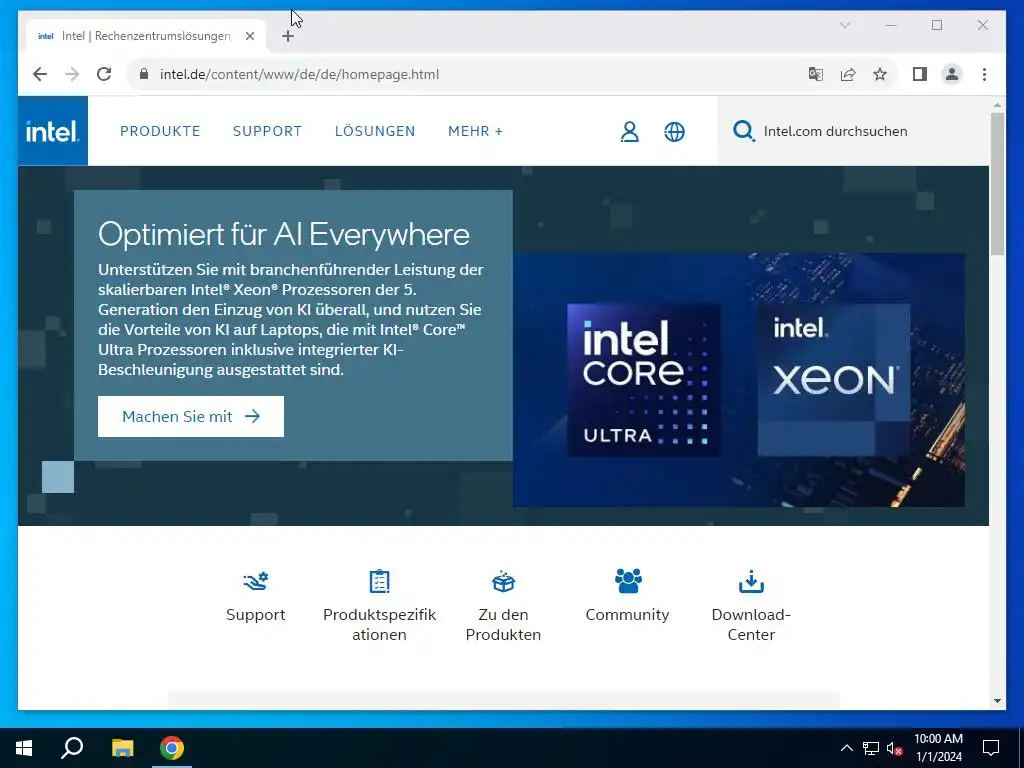
Task: Click the lock icon in address bar
Action: 144,74
